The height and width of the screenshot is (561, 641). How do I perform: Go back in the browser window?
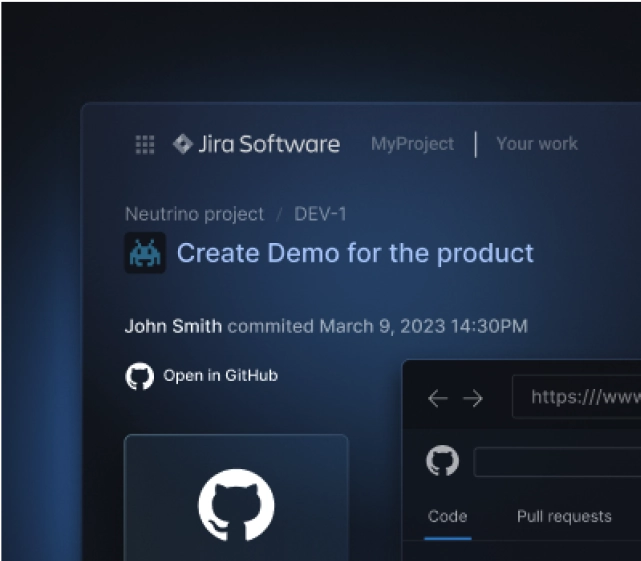438,398
